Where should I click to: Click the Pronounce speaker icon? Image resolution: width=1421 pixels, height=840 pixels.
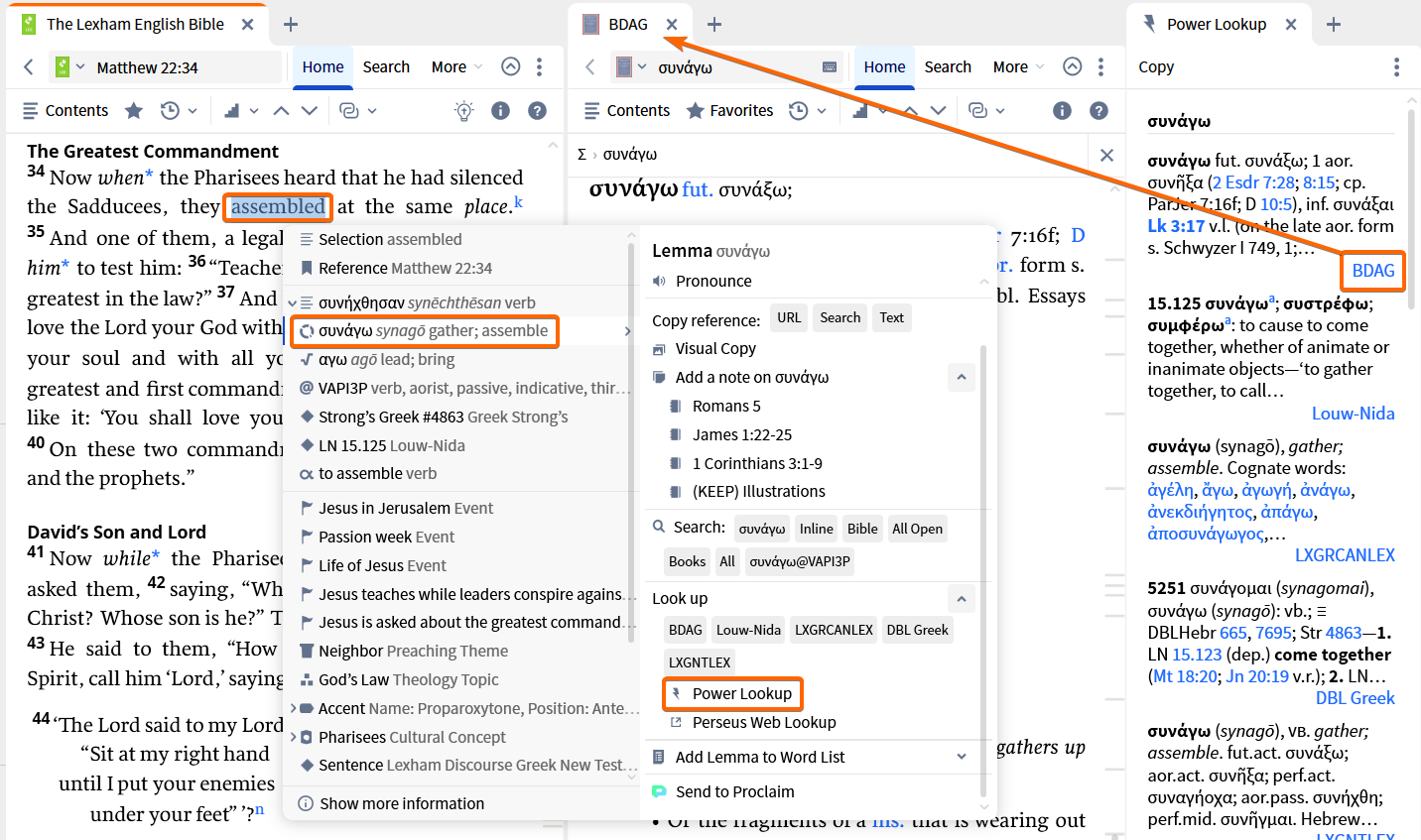(x=659, y=281)
